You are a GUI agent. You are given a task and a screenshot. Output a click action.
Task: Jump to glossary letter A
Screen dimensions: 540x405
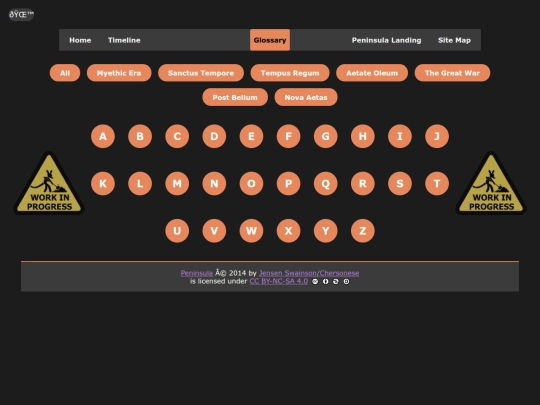103,136
